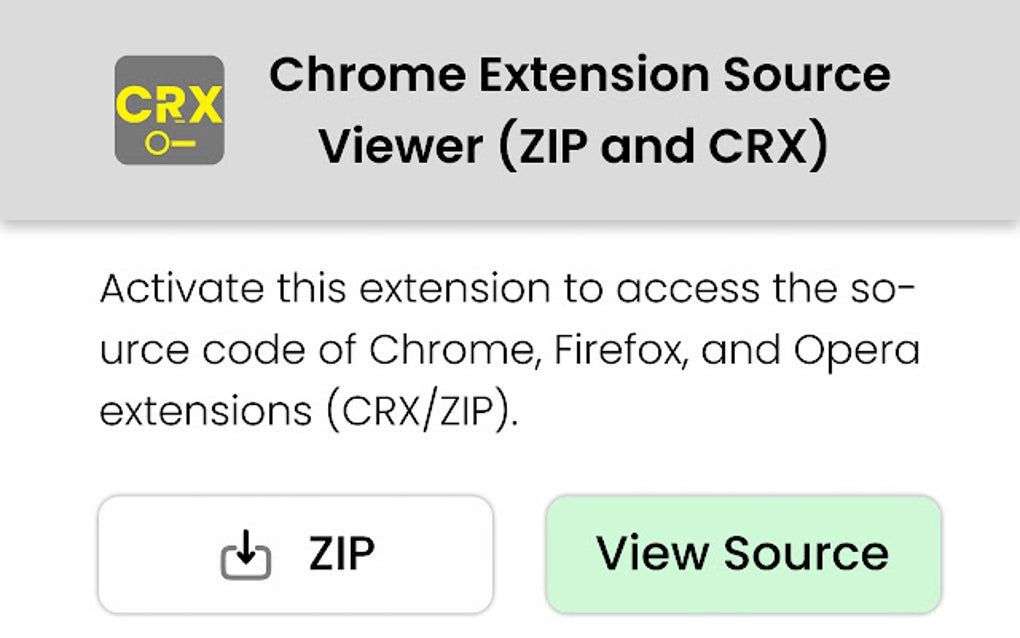Screen dimensions: 1020x638
Task: Select the extension description paragraph
Action: point(510,349)
